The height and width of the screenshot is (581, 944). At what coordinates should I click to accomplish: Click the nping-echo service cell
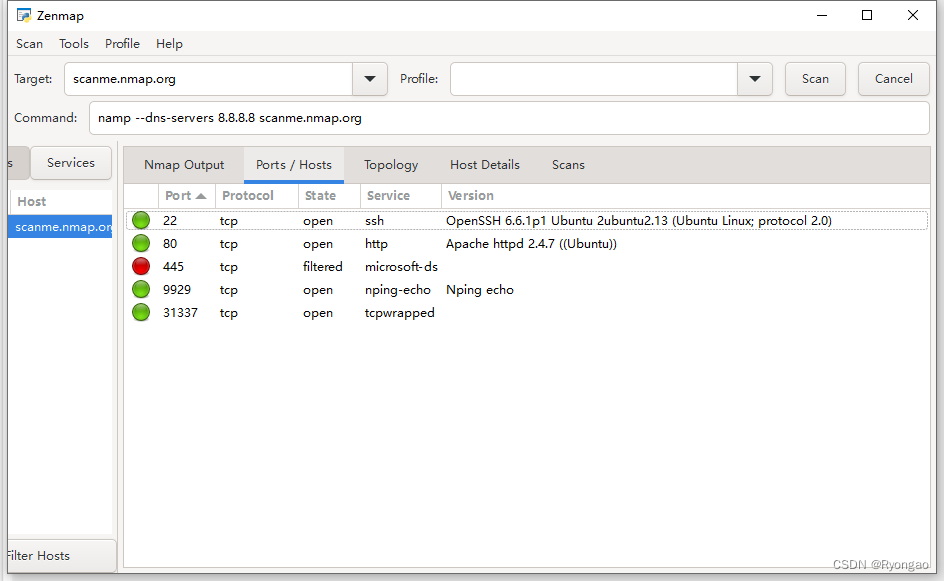point(398,290)
